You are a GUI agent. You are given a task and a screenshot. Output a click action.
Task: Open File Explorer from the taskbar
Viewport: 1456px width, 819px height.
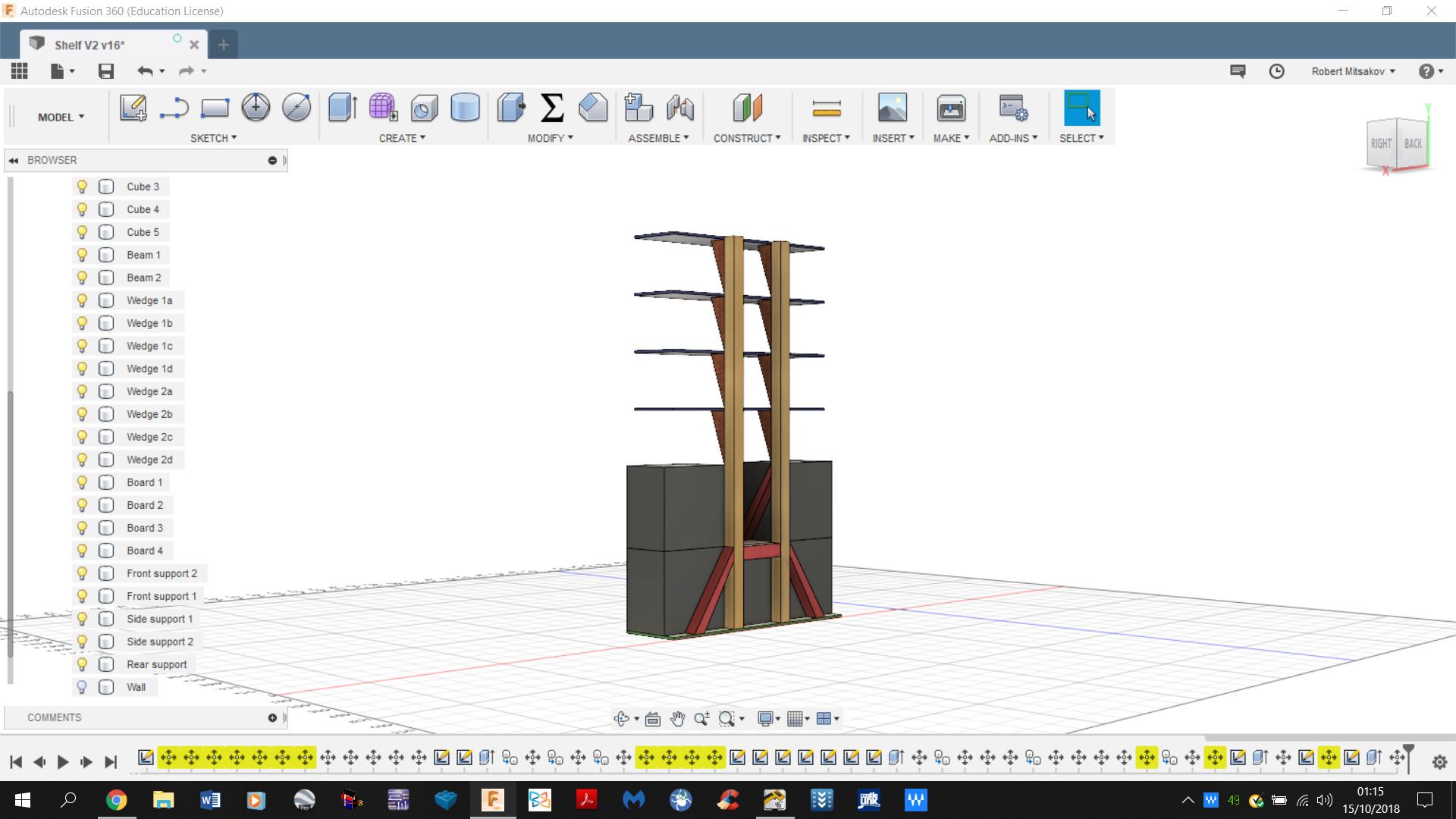[163, 800]
